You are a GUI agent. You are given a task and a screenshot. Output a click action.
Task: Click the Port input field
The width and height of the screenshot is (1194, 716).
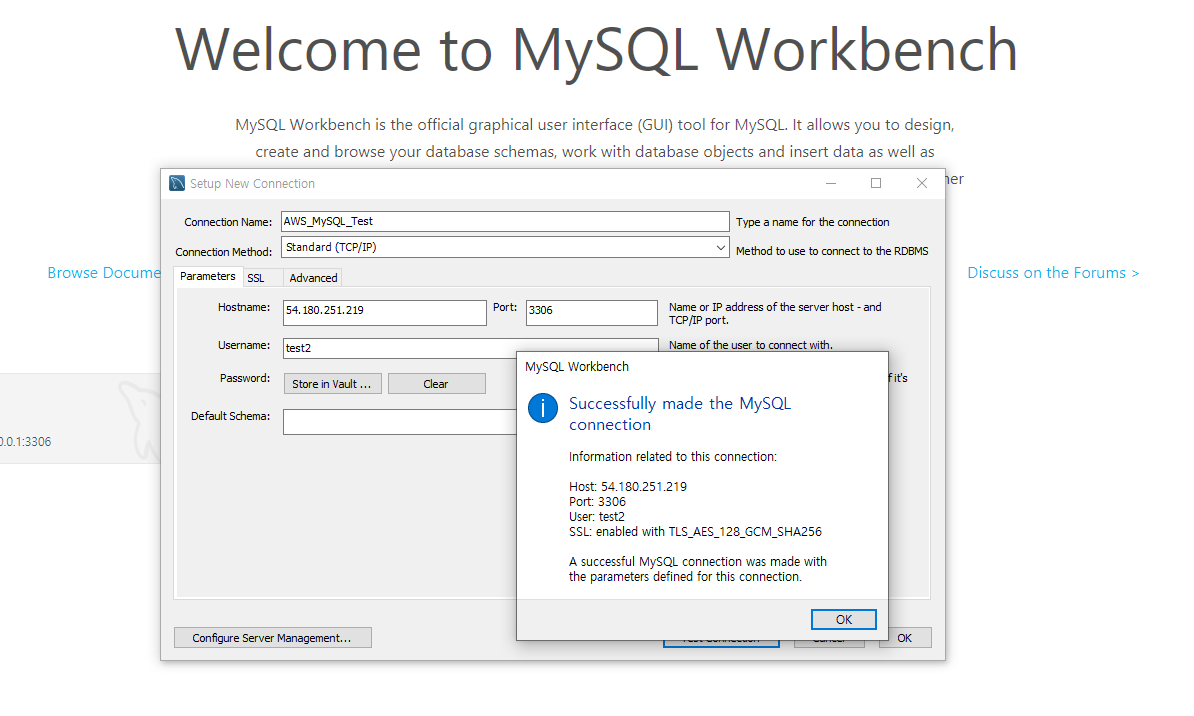click(591, 312)
